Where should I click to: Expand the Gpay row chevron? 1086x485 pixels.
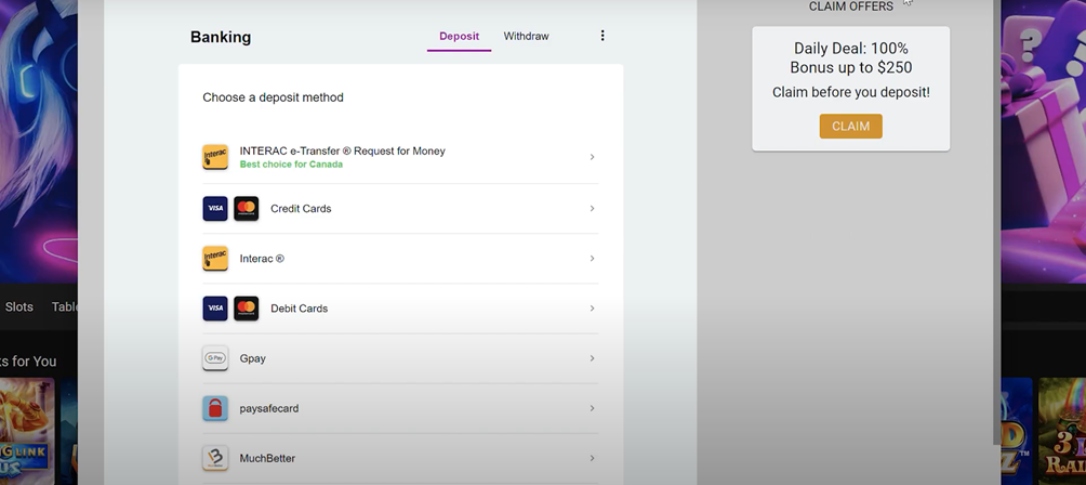pyautogui.click(x=592, y=358)
